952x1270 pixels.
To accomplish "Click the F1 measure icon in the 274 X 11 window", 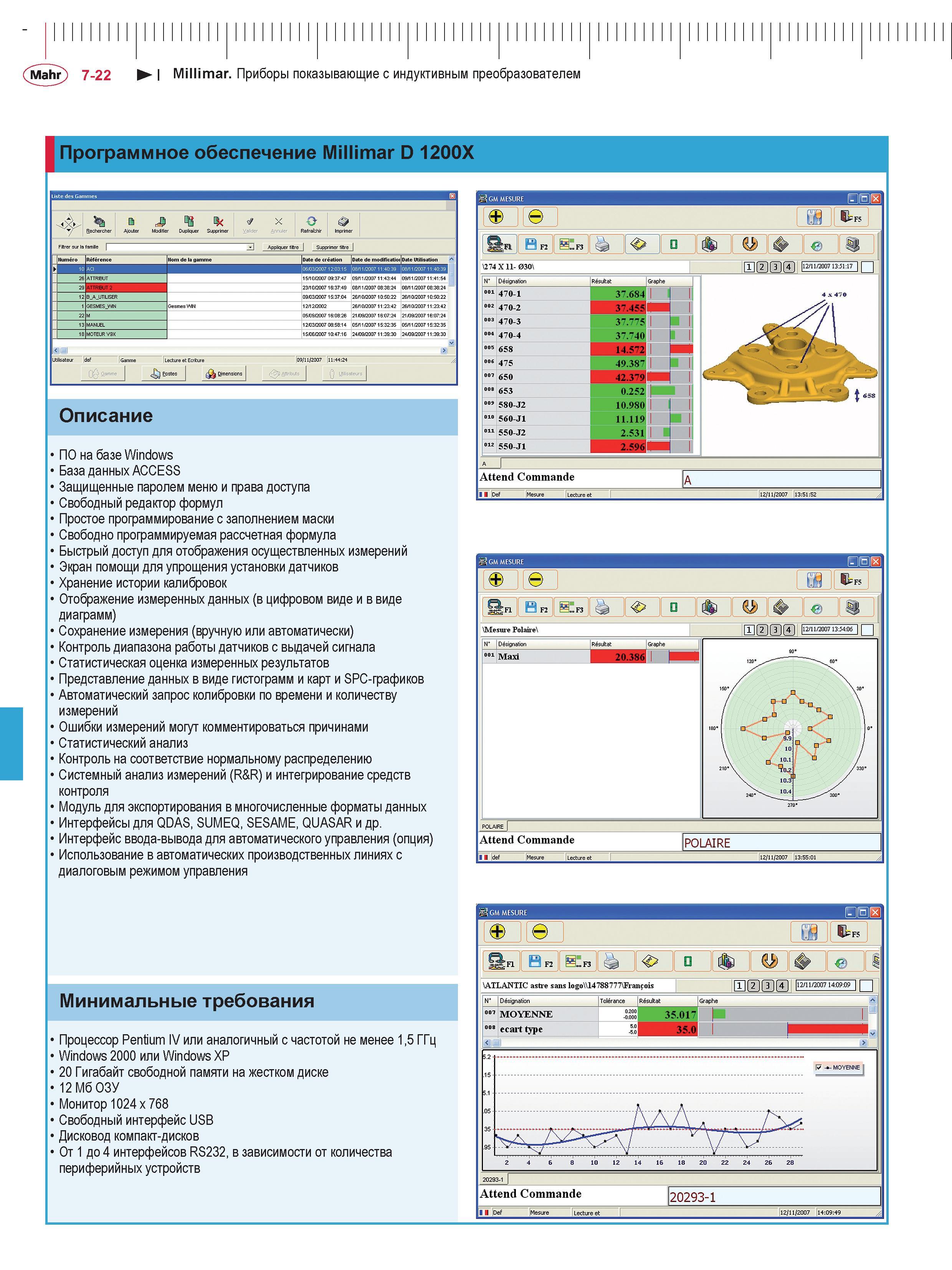I will [x=499, y=245].
